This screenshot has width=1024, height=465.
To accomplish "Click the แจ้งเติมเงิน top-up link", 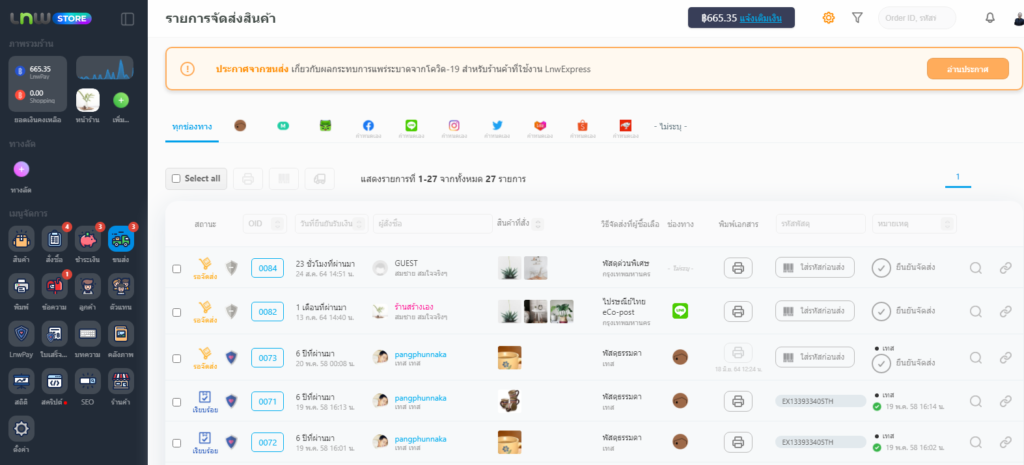I will [x=767, y=18].
